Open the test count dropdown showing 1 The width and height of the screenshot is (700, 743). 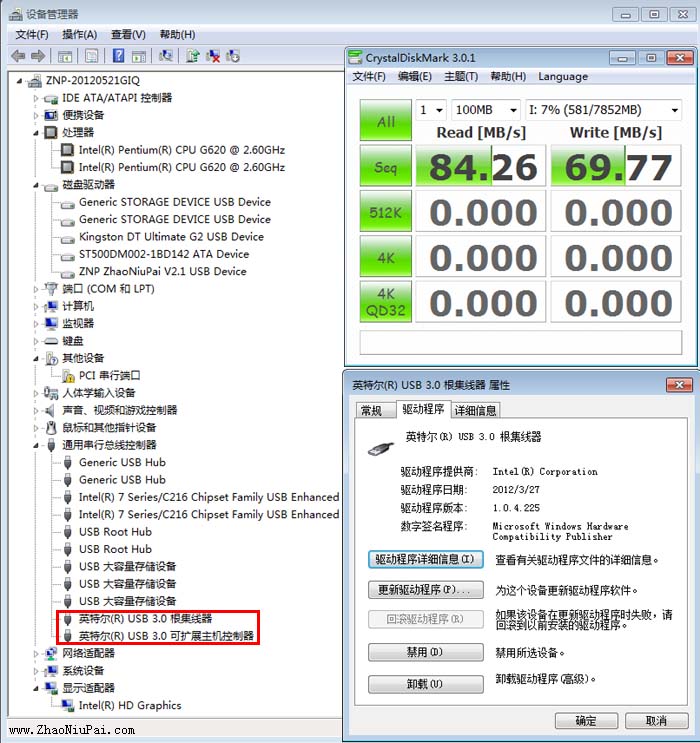(431, 110)
